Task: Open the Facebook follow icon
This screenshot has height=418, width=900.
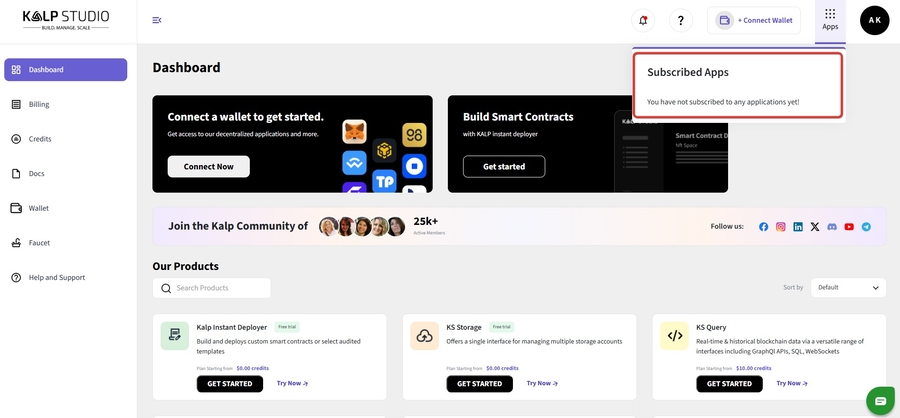Action: [764, 227]
